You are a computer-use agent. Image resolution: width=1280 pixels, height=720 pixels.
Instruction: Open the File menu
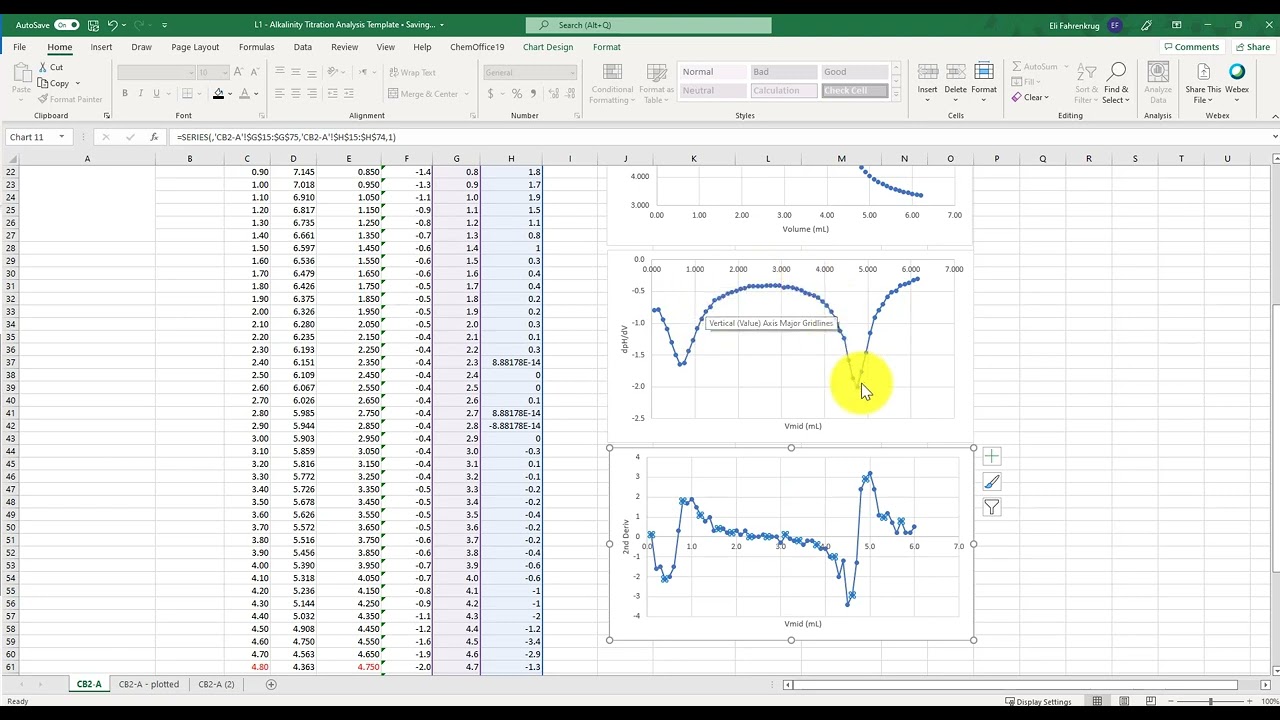[x=19, y=47]
